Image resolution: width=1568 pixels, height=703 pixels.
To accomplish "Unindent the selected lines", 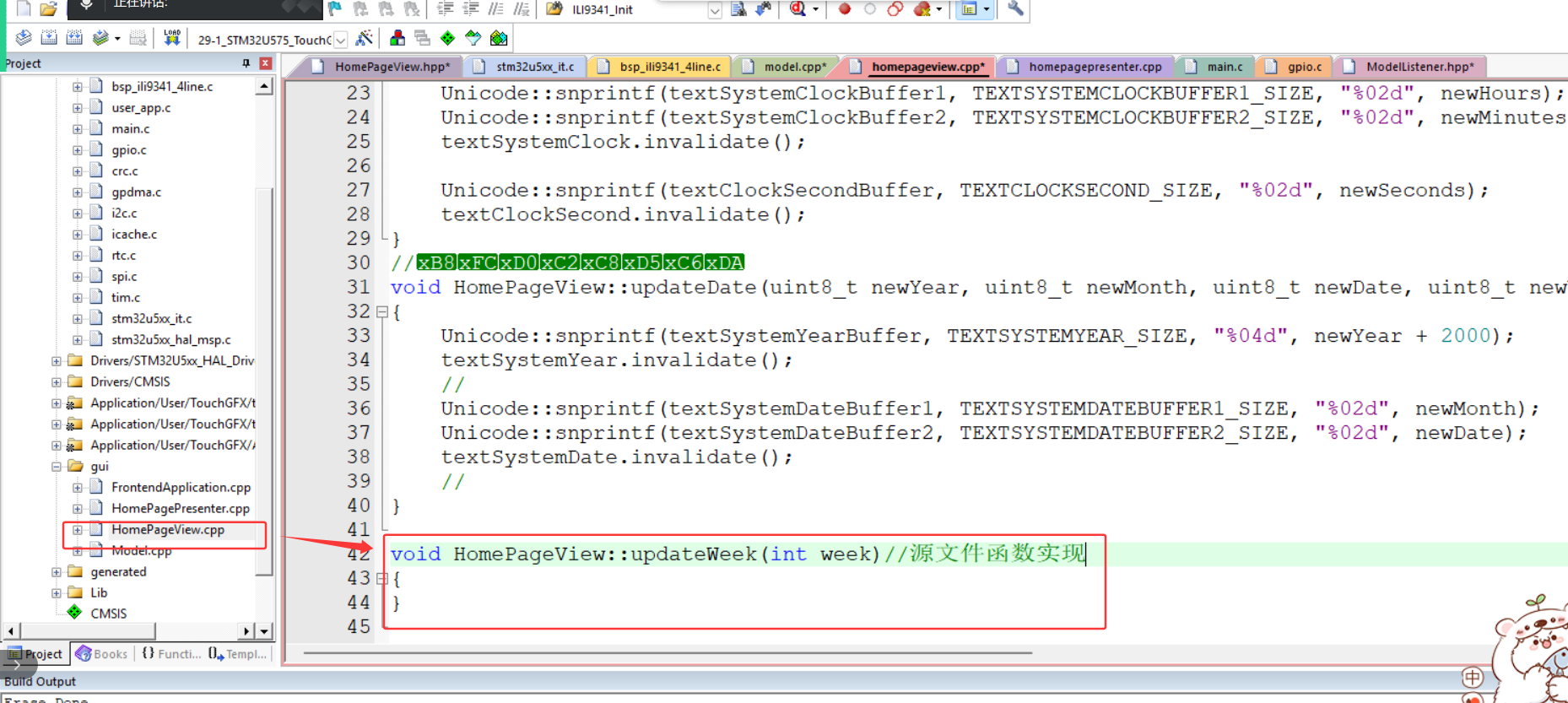I will [471, 8].
